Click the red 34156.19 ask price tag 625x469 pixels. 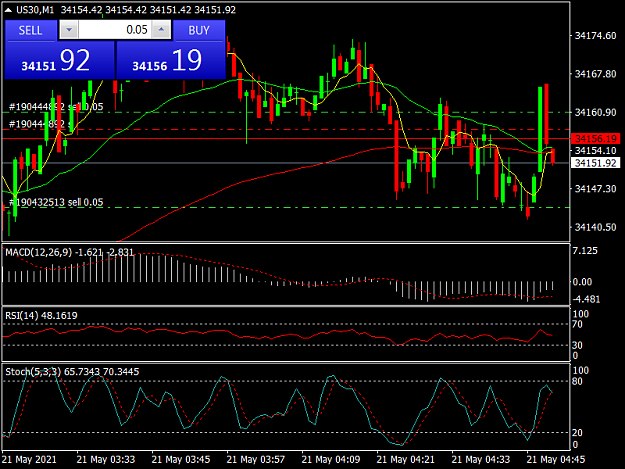pyautogui.click(x=596, y=139)
